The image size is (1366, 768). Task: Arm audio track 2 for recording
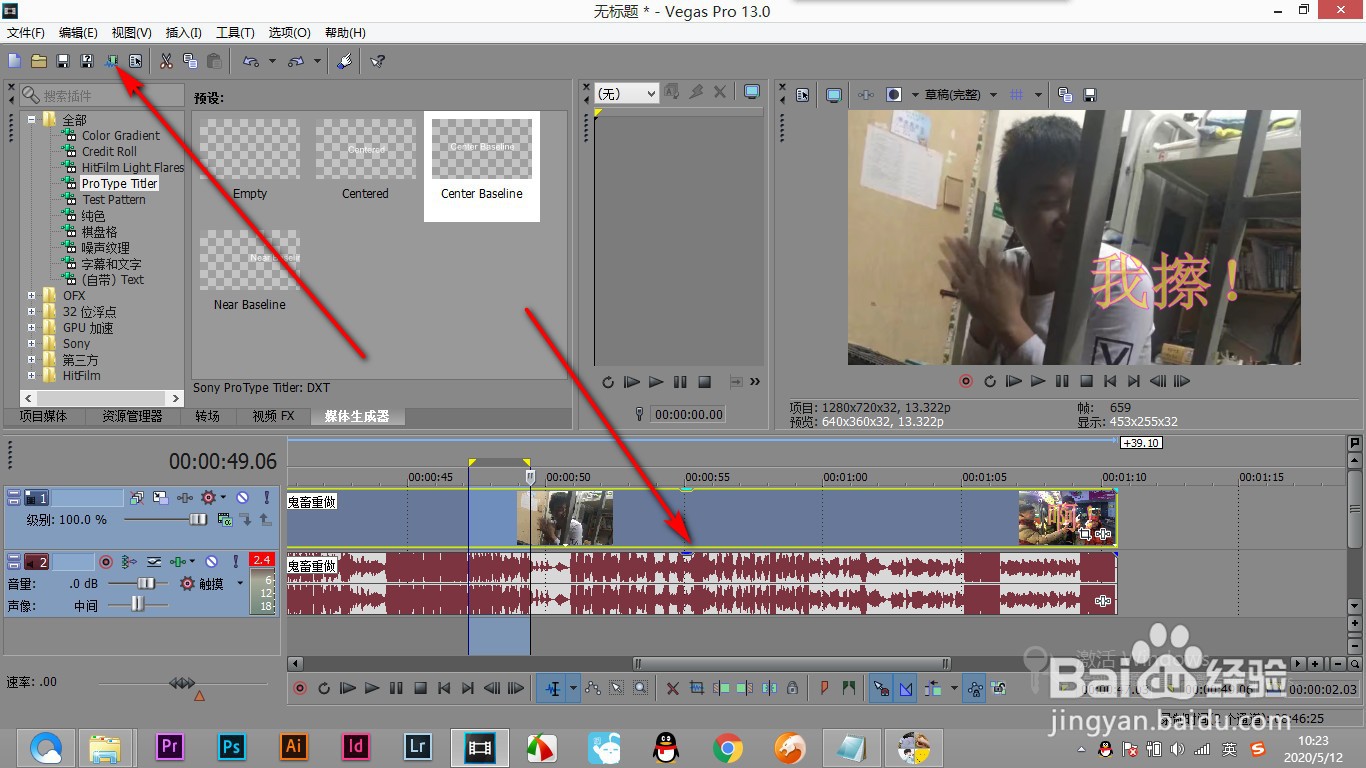[105, 561]
